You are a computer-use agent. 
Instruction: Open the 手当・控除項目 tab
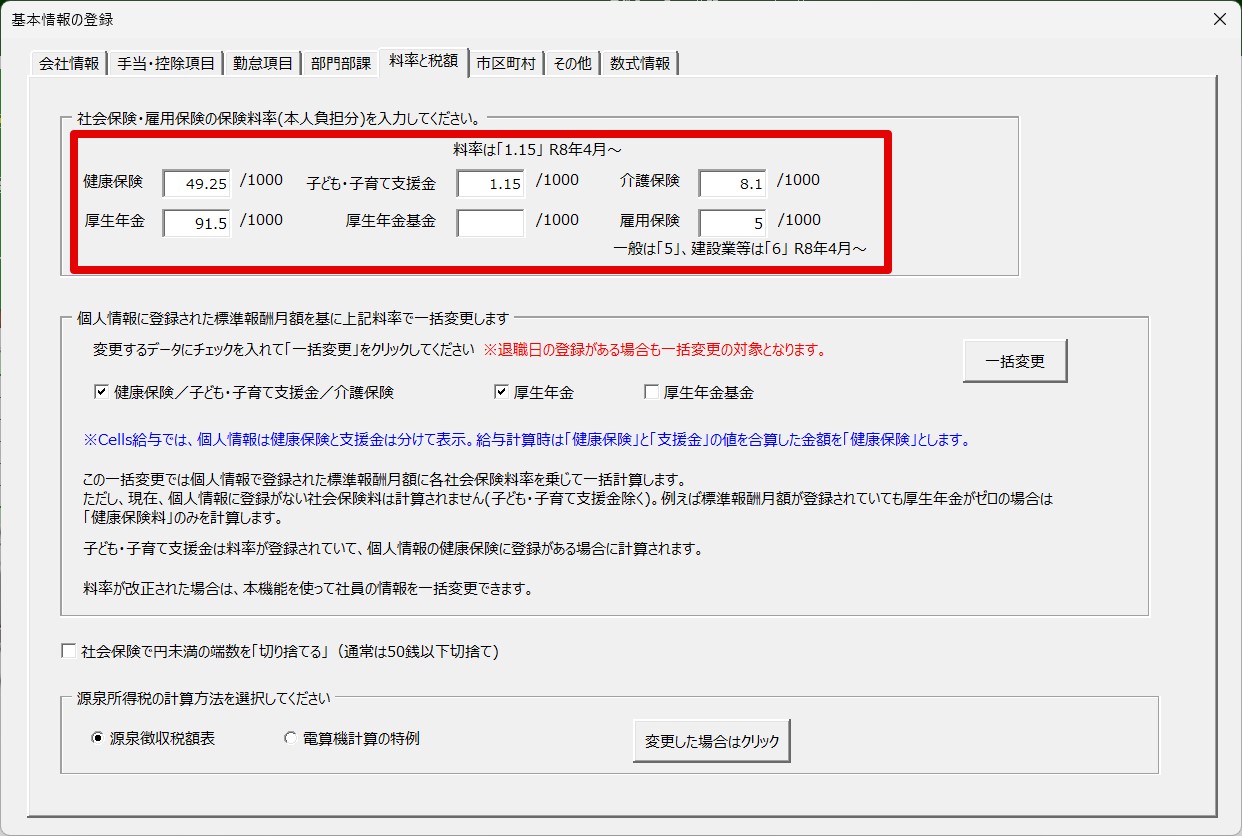click(x=166, y=63)
